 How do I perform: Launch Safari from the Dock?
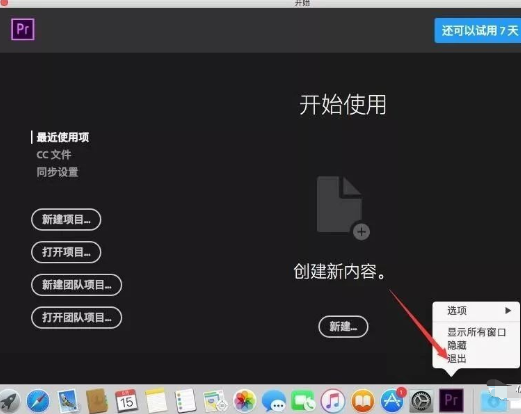[x=38, y=401]
